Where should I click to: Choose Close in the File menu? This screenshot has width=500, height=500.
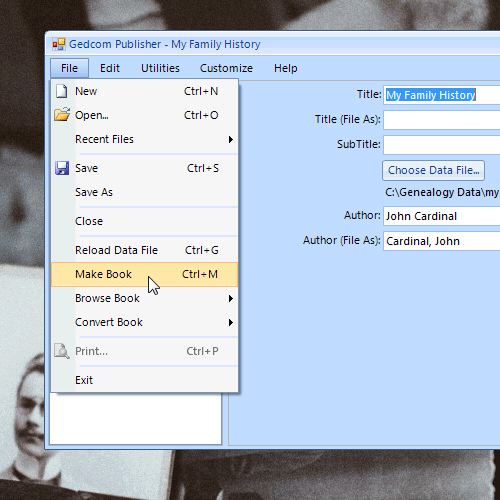pyautogui.click(x=145, y=221)
